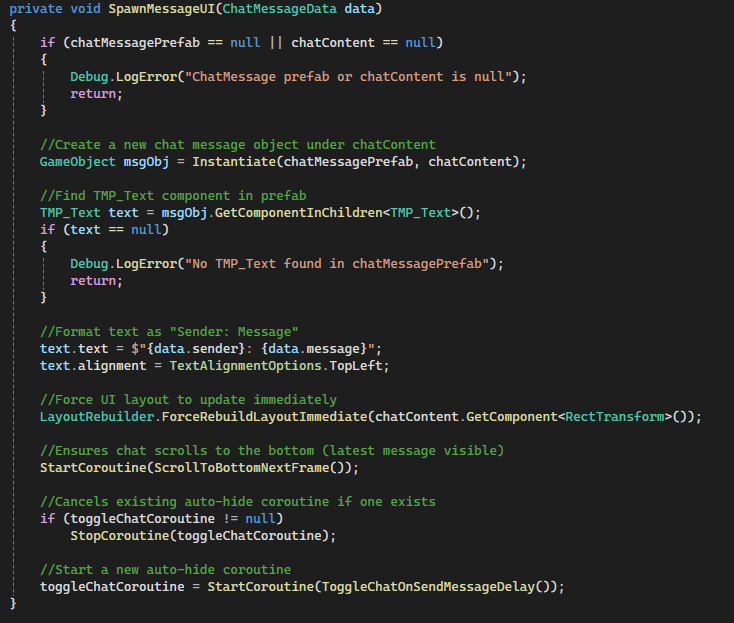Click the GameObject type declaration
Screen dimensions: 734x623
(x=76, y=161)
